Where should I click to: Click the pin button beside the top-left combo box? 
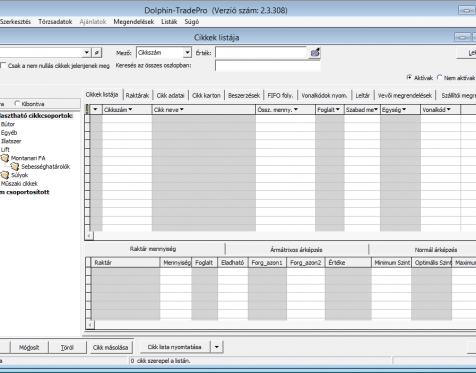[x=97, y=53]
